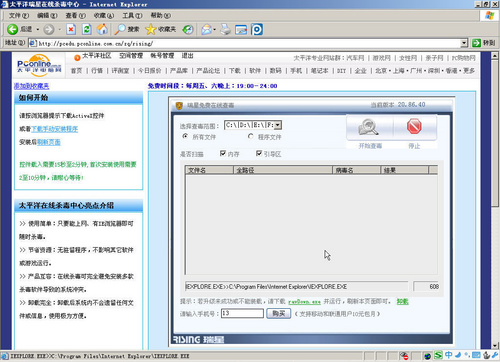Click the window-shaped toolbar icon beside Print
This screenshot has height=362, width=500.
pos(241,29)
